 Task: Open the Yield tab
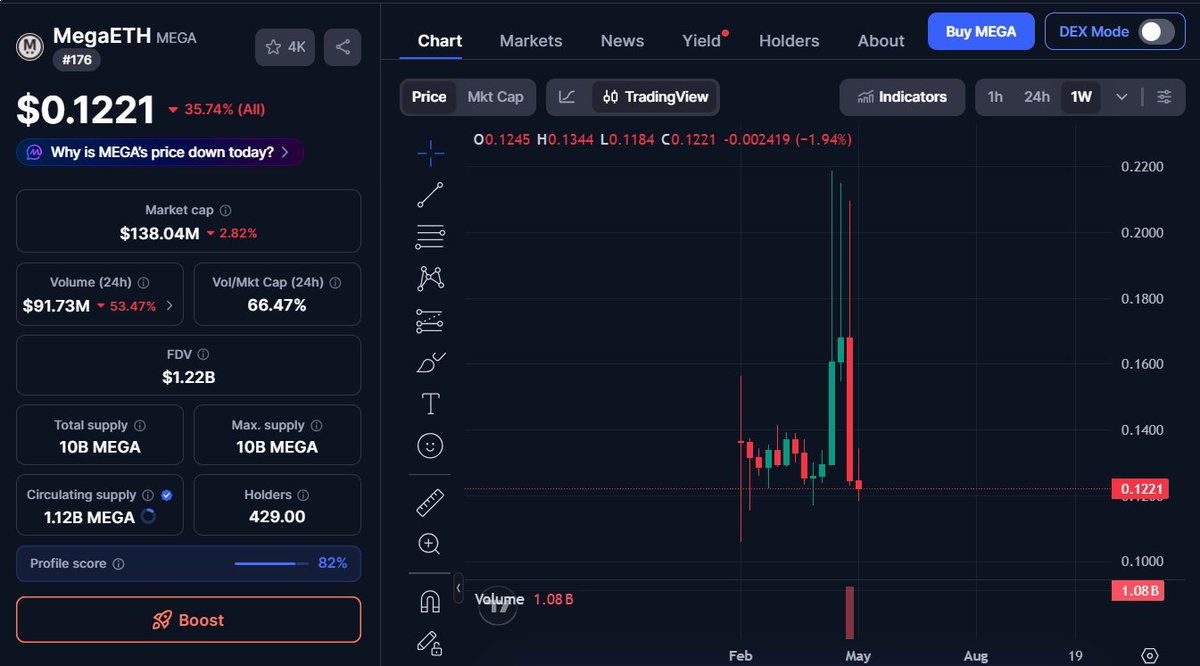pyautogui.click(x=702, y=41)
